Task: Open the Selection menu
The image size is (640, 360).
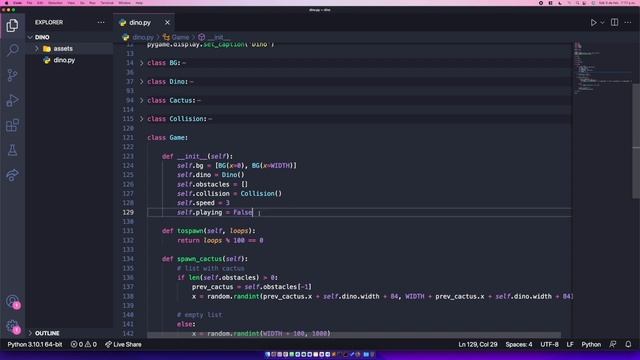Action: pyautogui.click(x=55, y=3)
